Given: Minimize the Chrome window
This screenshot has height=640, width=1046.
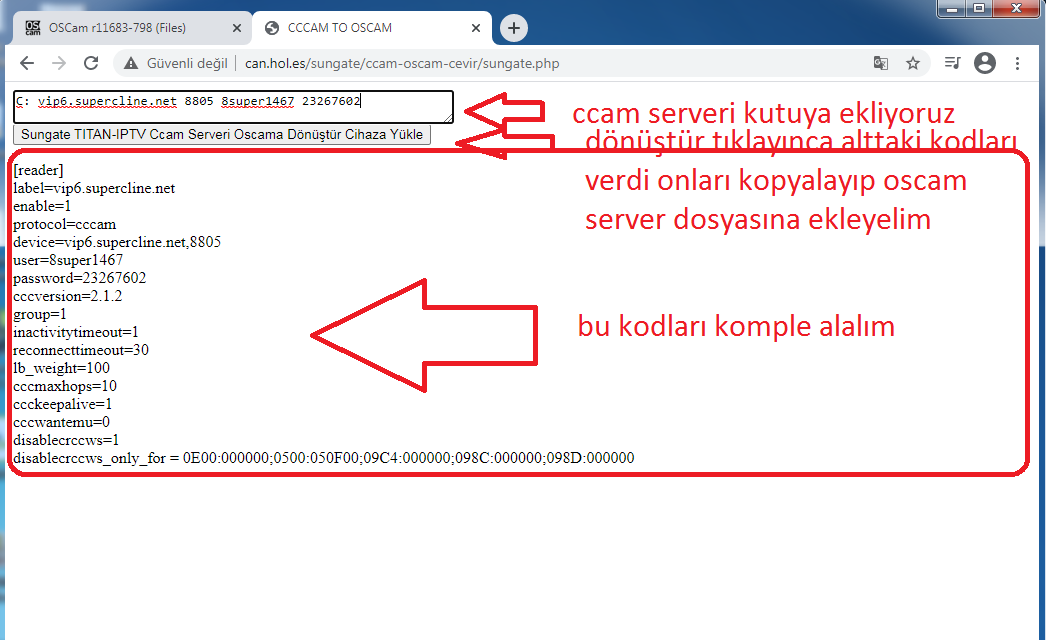Looking at the screenshot, I should tap(952, 9).
